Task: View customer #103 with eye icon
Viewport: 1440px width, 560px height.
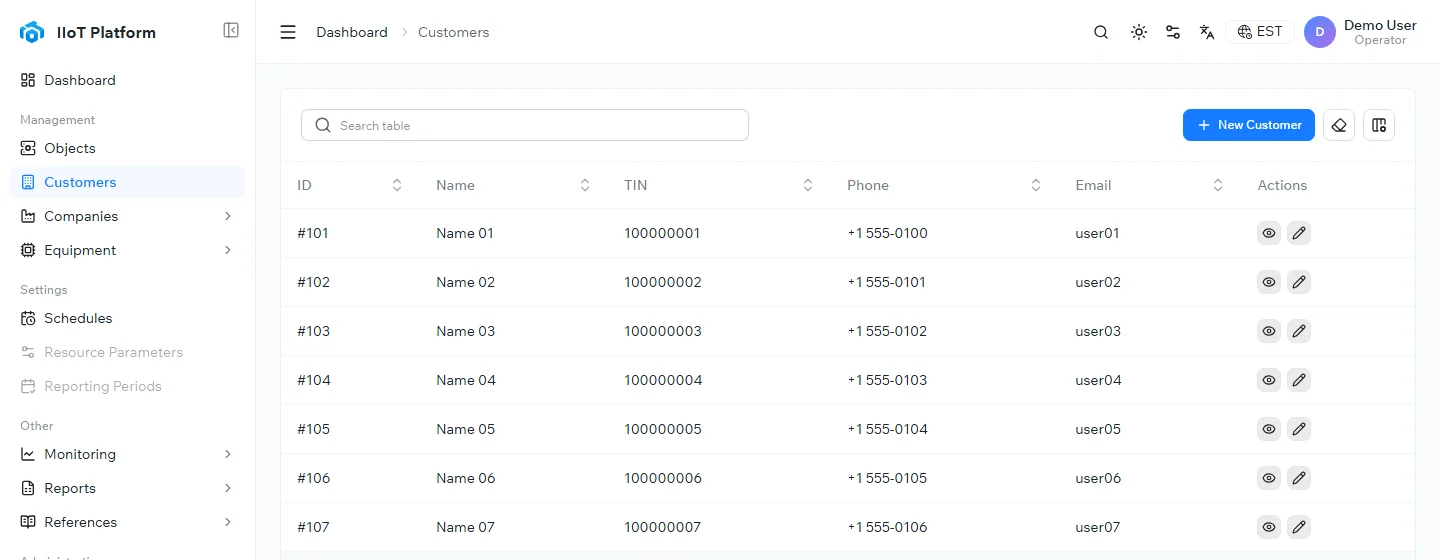Action: click(1269, 331)
